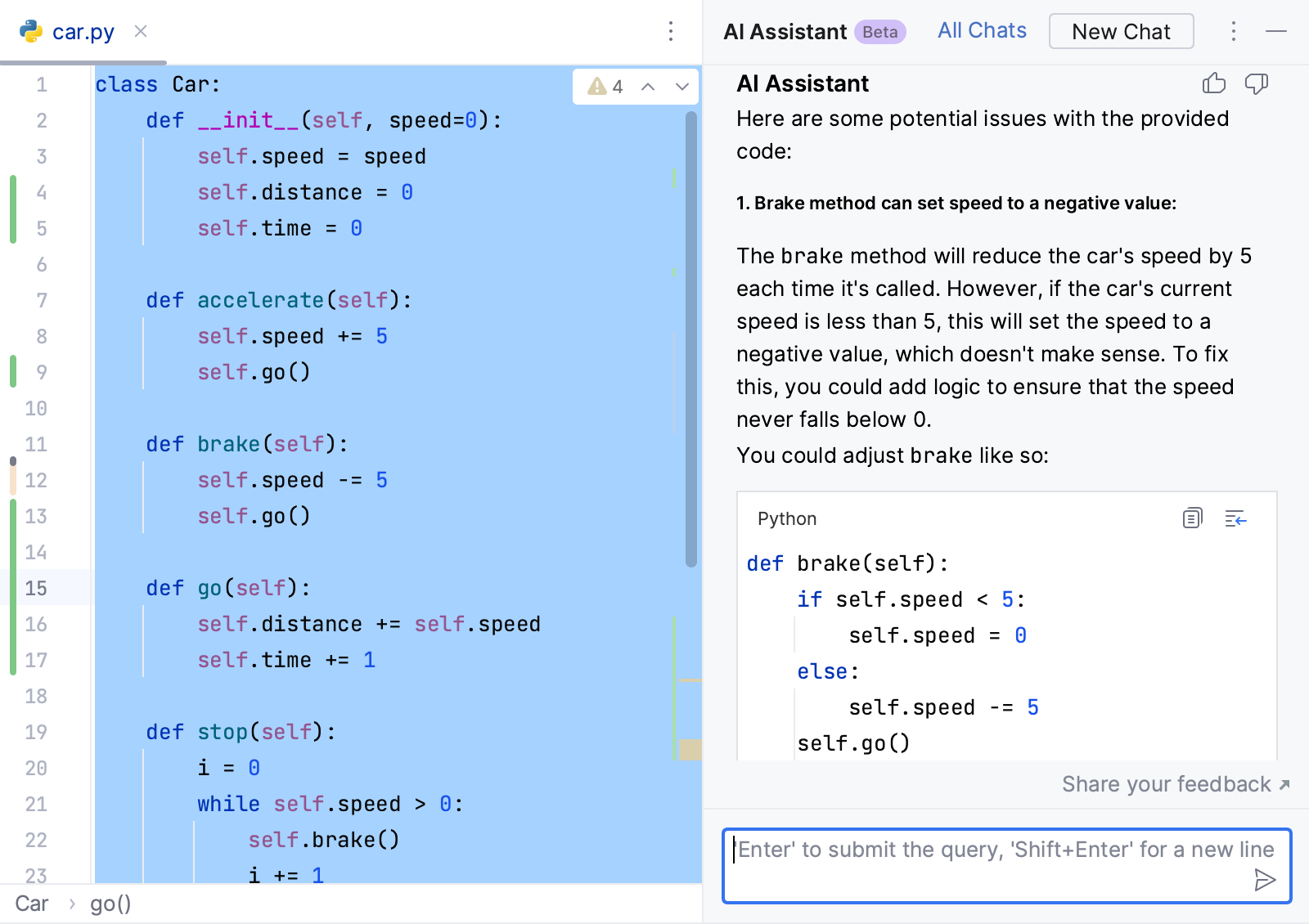
Task: Give the AI response a thumbs up
Action: pyautogui.click(x=1214, y=83)
